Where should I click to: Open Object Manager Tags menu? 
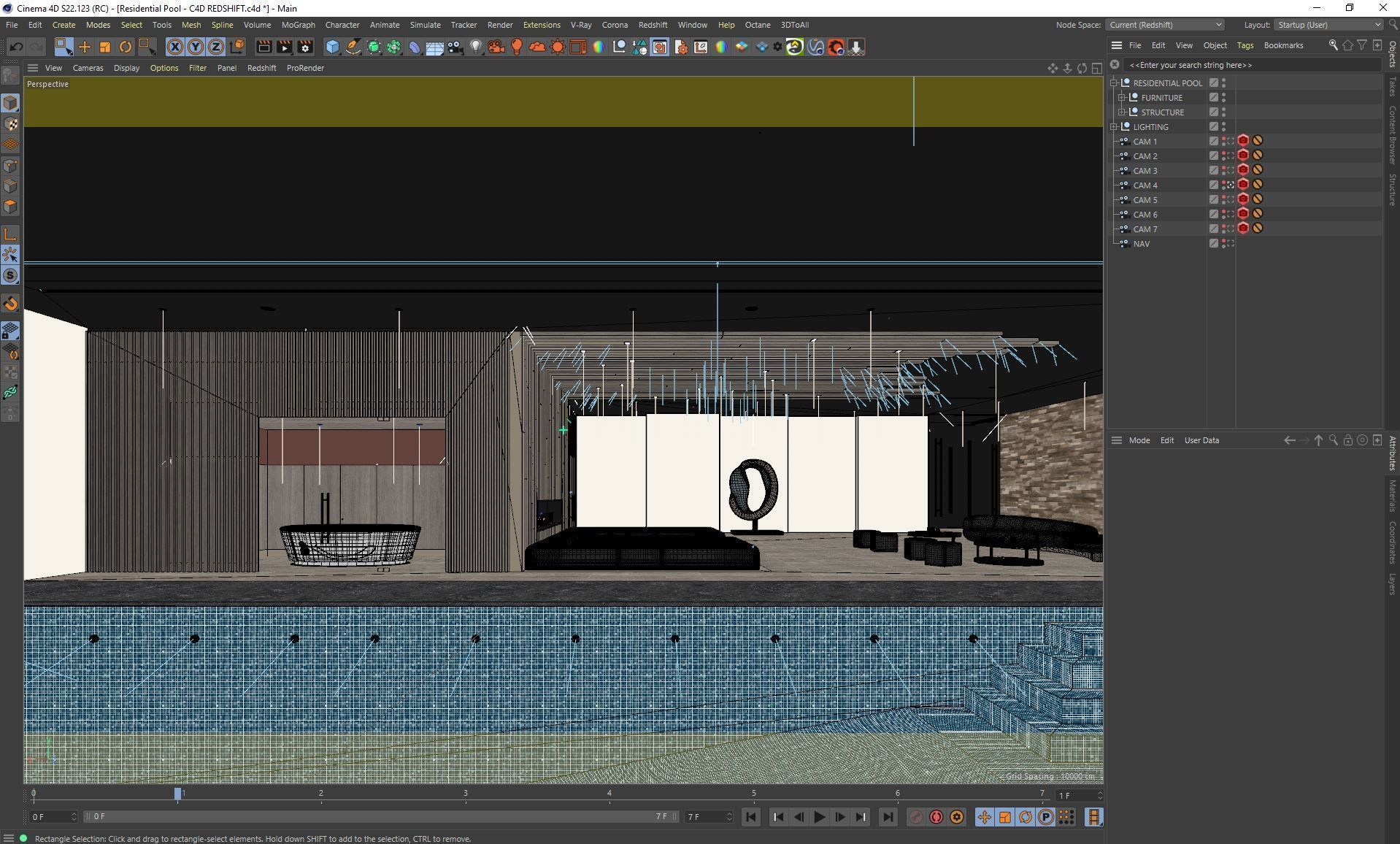click(1245, 45)
